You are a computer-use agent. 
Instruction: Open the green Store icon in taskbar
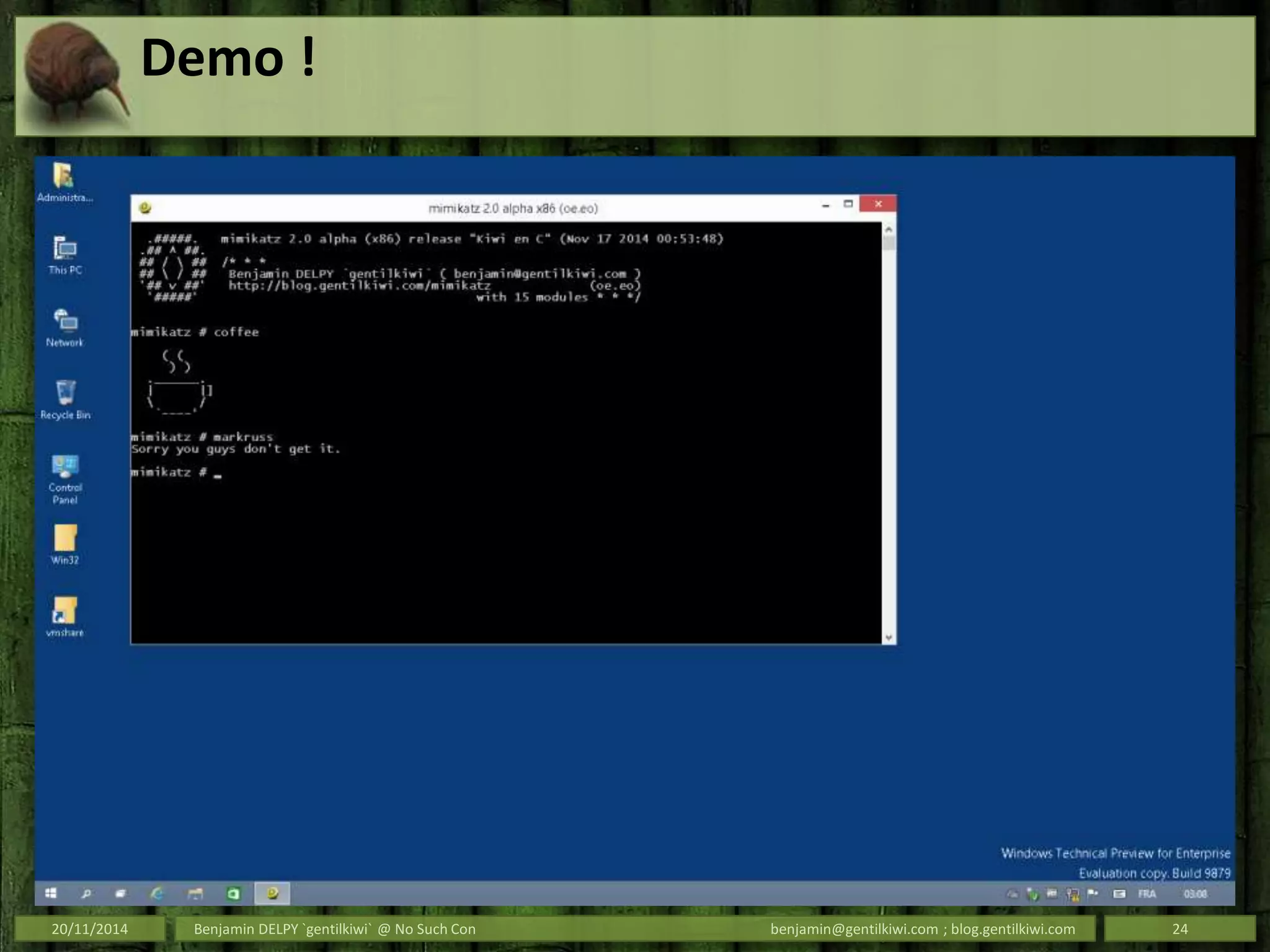coord(233,893)
